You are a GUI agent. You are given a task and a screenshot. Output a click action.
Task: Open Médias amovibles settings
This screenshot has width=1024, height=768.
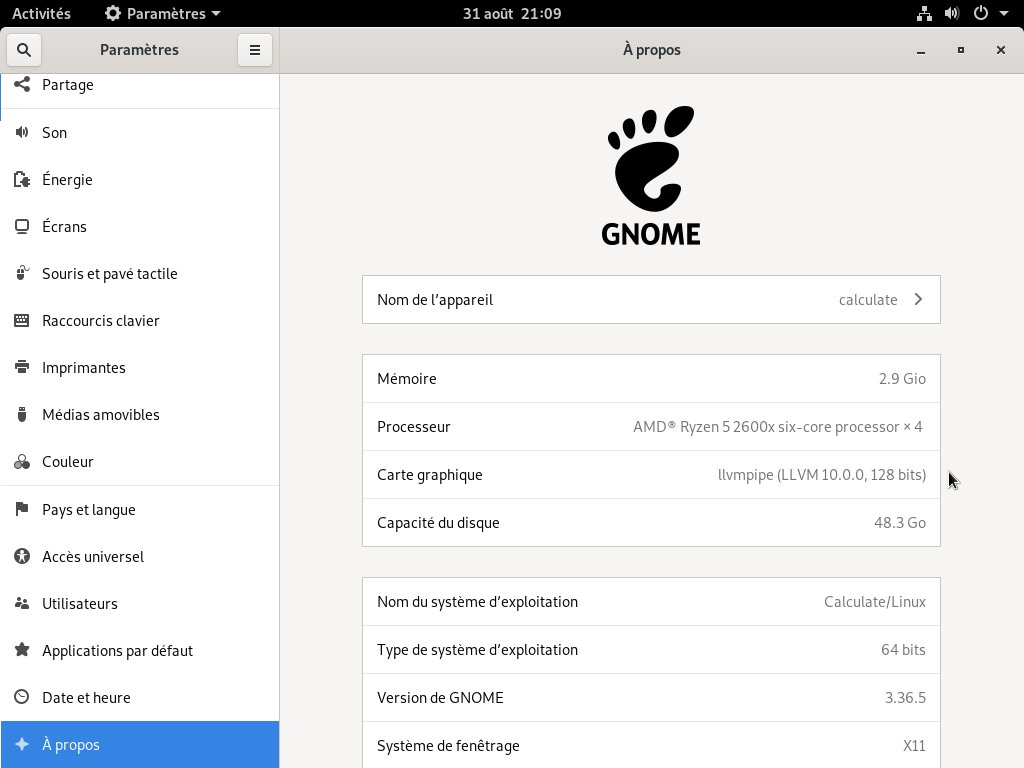[140, 415]
